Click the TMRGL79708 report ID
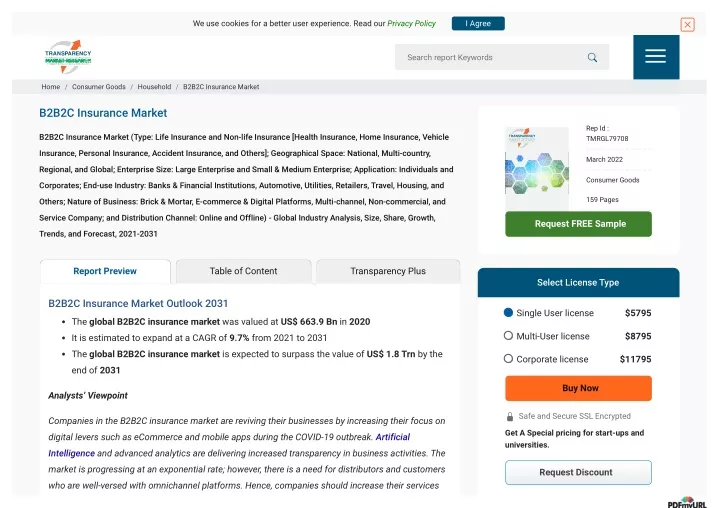Image resolution: width=719 pixels, height=508 pixels. 607,138
